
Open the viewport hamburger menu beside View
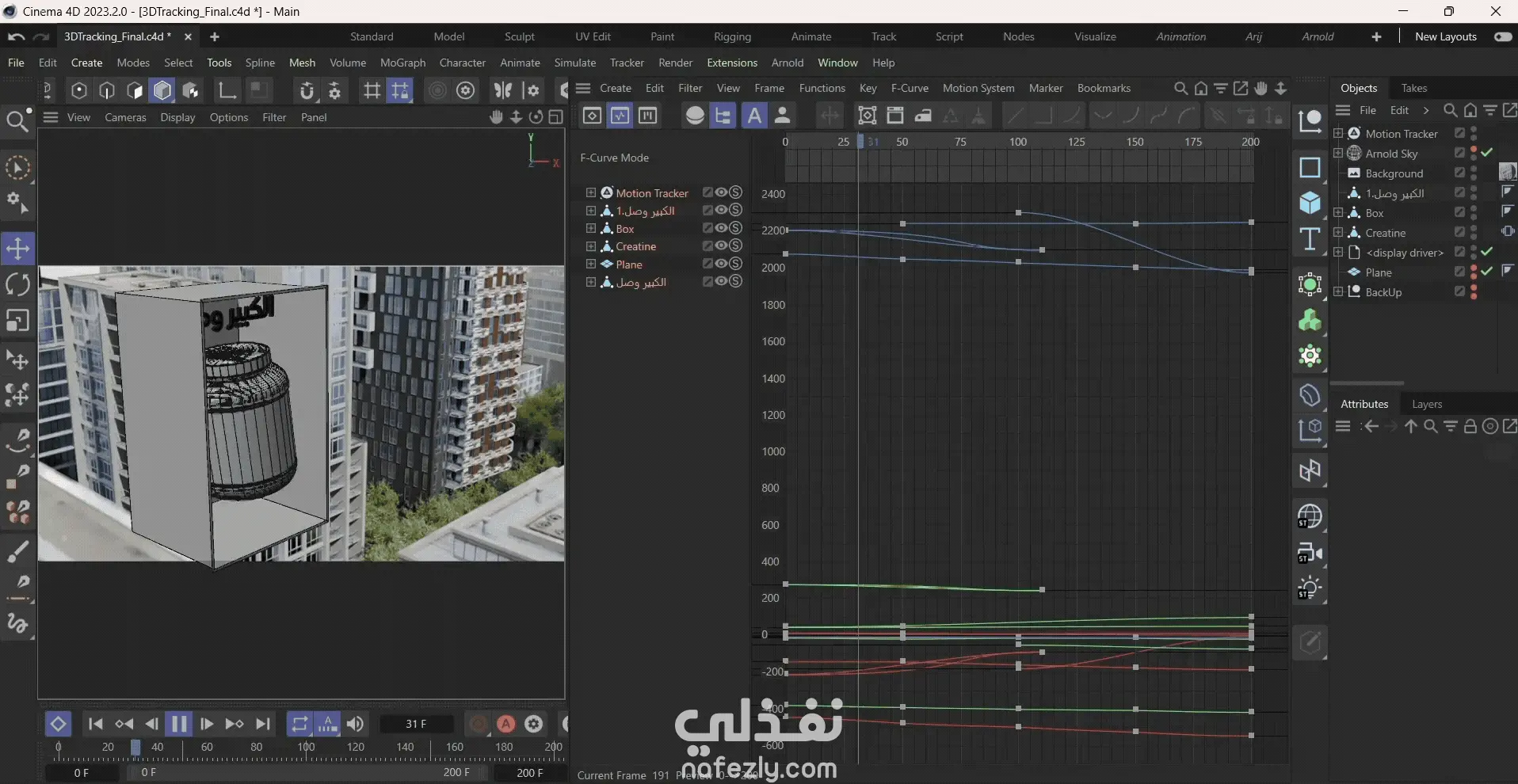tap(51, 117)
